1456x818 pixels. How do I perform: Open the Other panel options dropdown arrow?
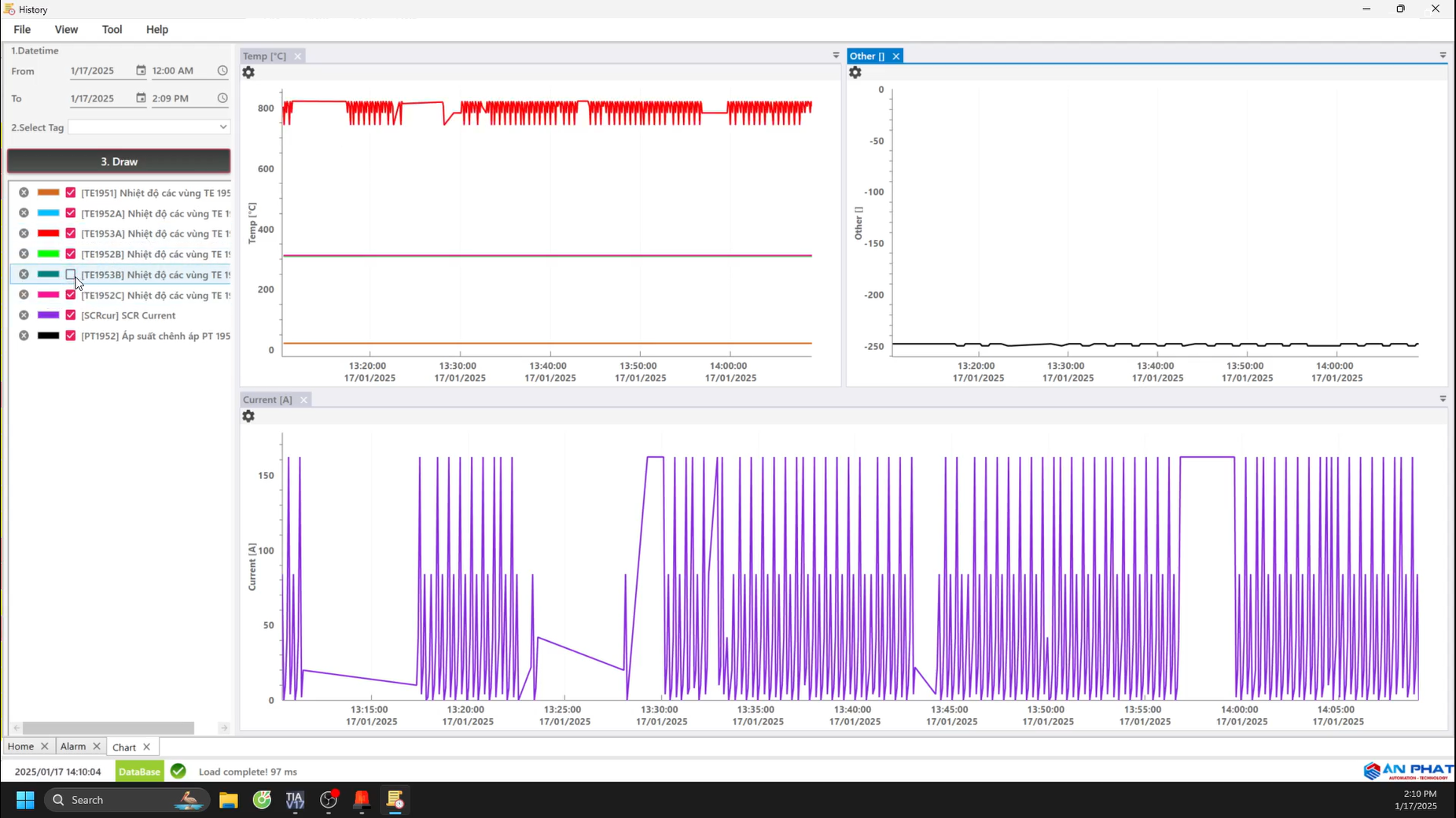pos(1443,56)
